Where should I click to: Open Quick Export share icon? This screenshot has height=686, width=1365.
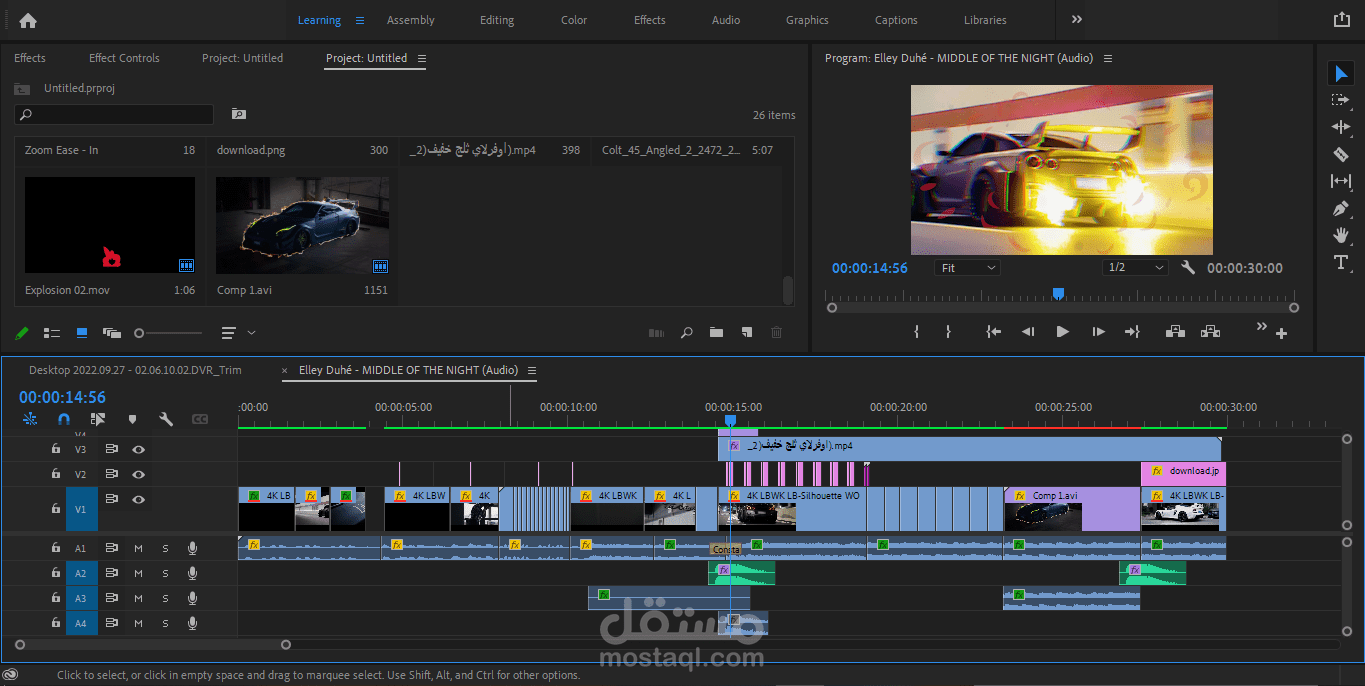tap(1341, 19)
